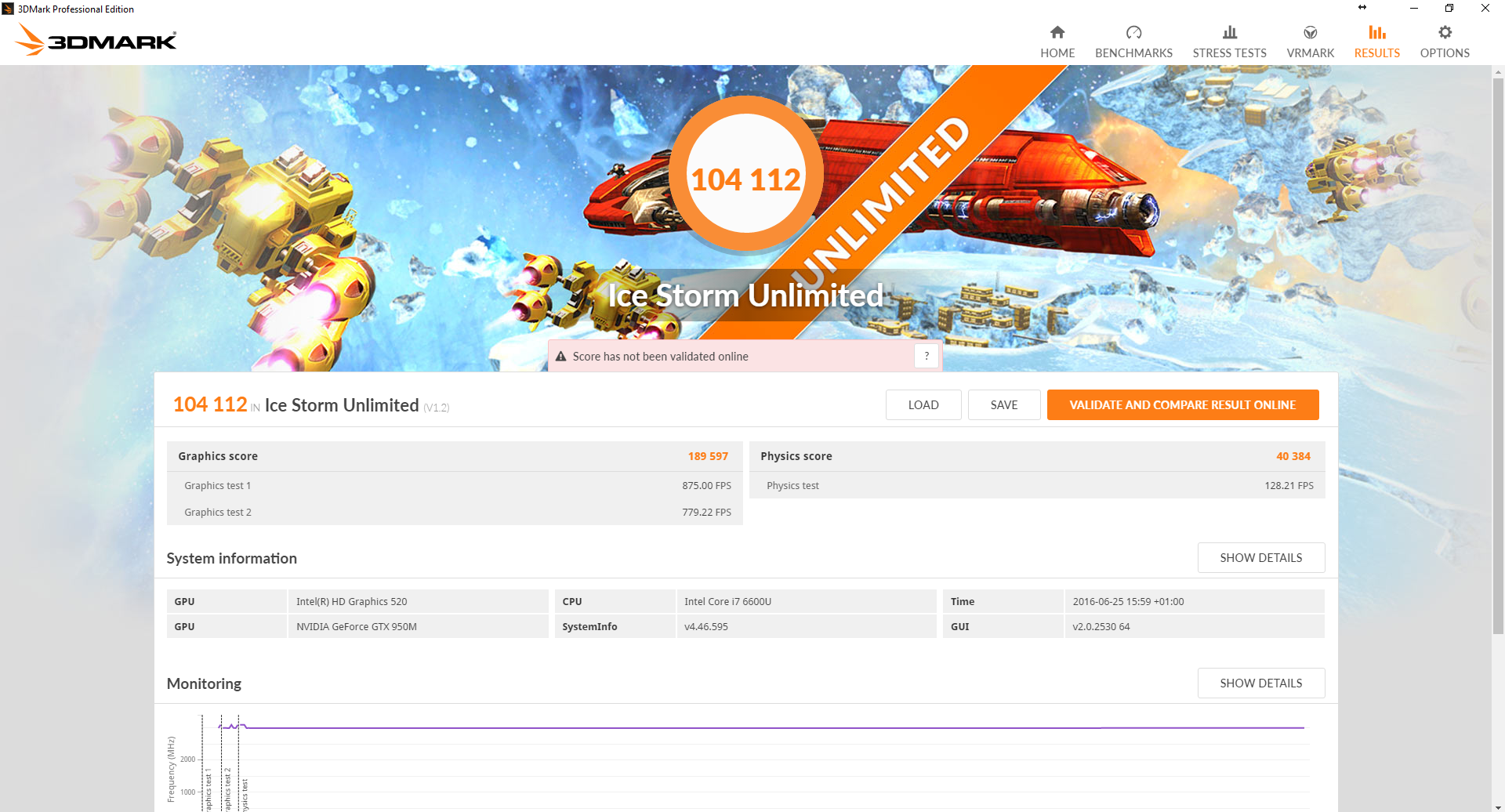Click GUI version v2.0.2530 64
This screenshot has width=1505, height=812.
1194,627
